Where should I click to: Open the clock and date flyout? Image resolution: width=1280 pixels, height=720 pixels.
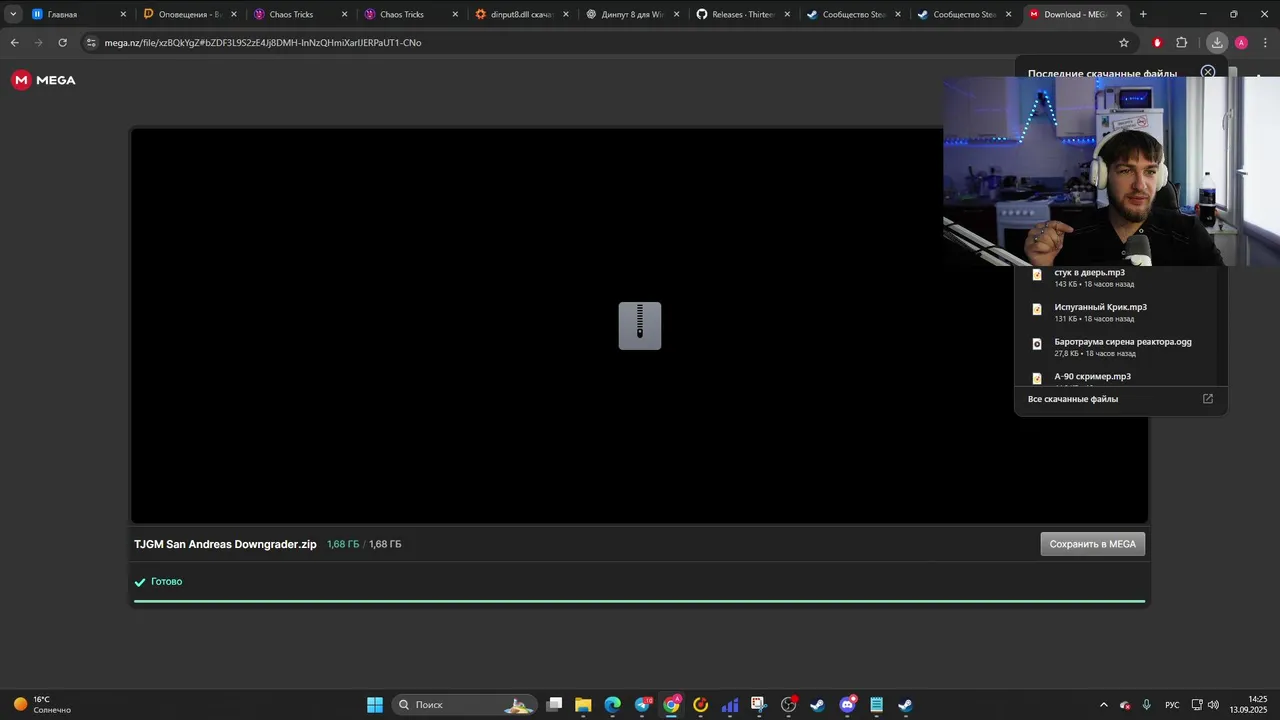[1249, 705]
